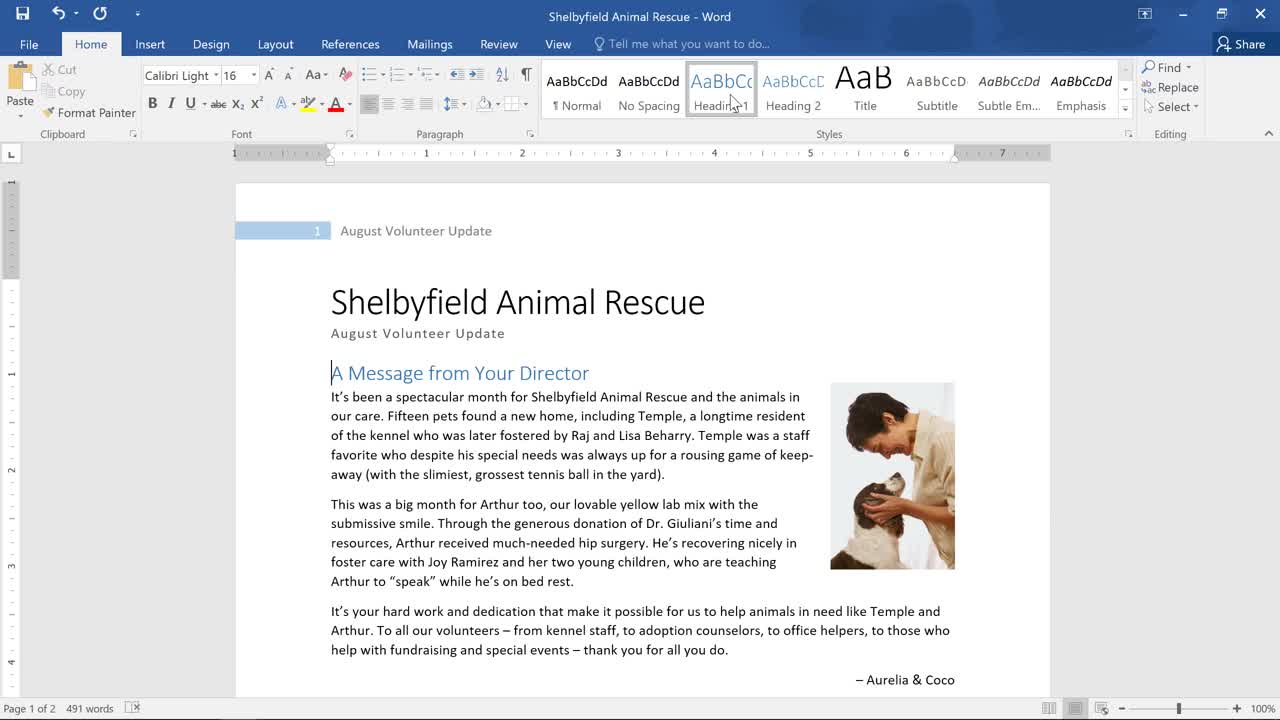Apply the text highlight color
1280x720 pixels.
click(307, 104)
